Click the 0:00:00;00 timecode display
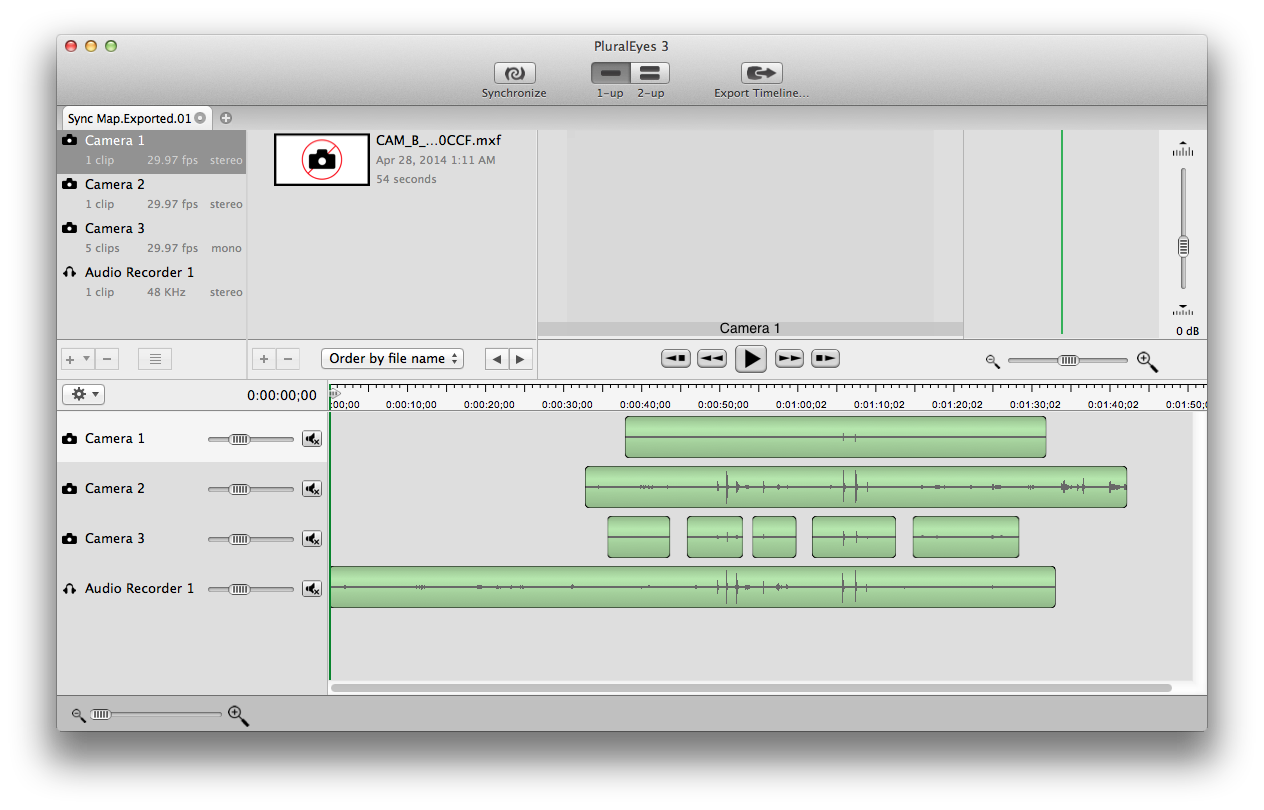1264x810 pixels. point(282,396)
